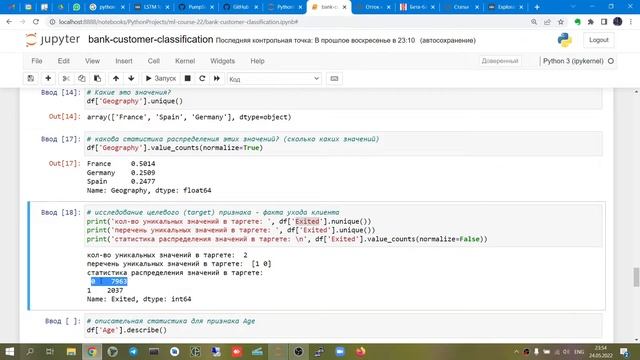Insert a new cell below with plus icon
This screenshot has width=640, height=360.
pyautogui.click(x=48, y=78)
